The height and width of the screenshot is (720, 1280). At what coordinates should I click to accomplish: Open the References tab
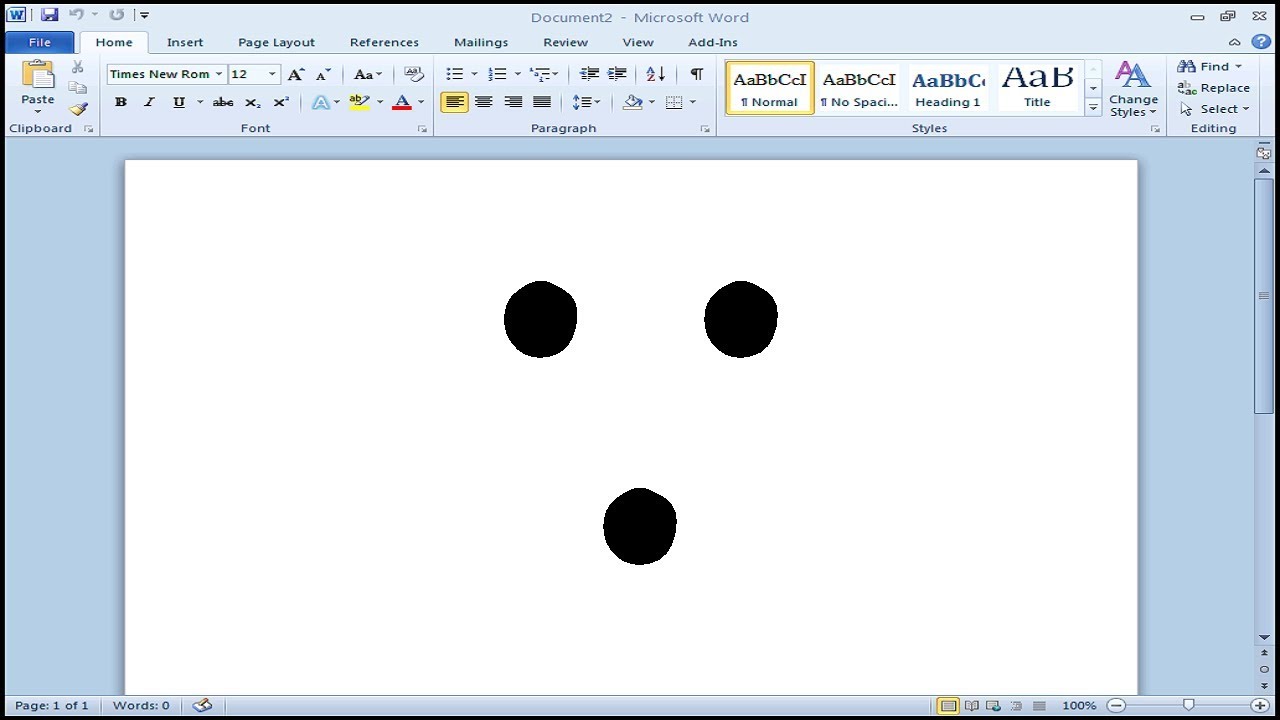[384, 42]
